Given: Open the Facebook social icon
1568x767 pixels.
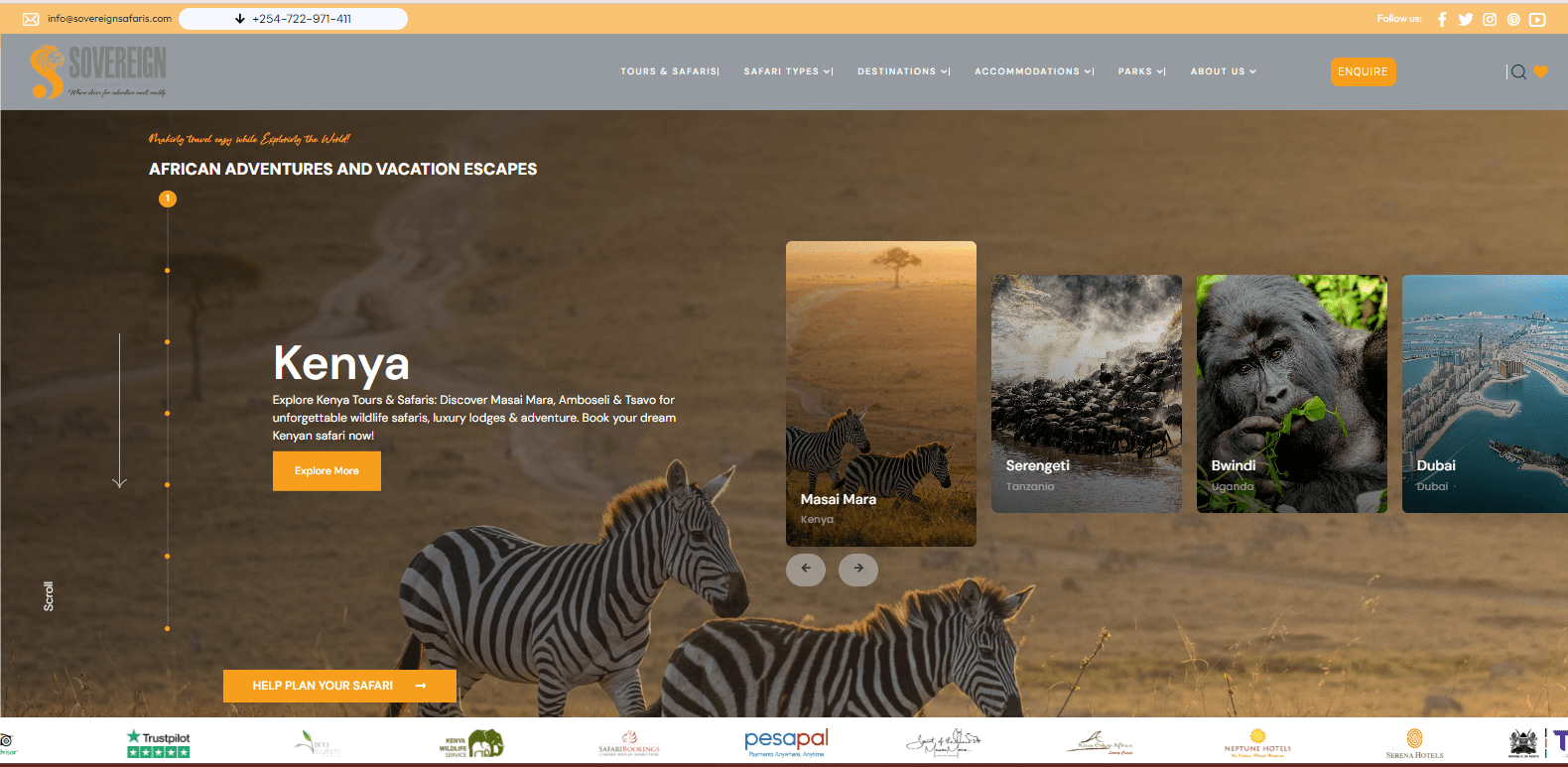Looking at the screenshot, I should (x=1442, y=19).
